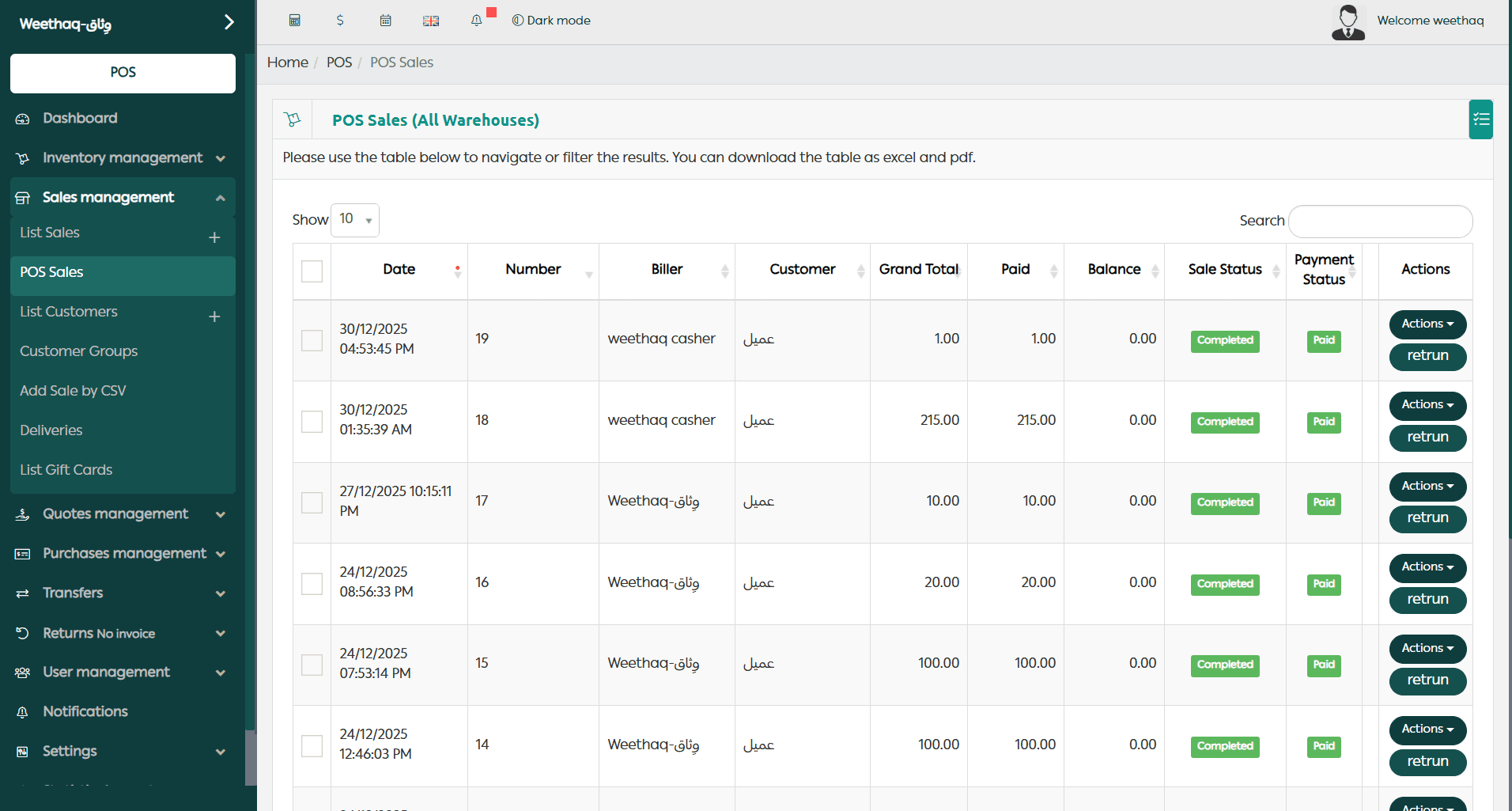Open the calendar icon in header

[385, 21]
